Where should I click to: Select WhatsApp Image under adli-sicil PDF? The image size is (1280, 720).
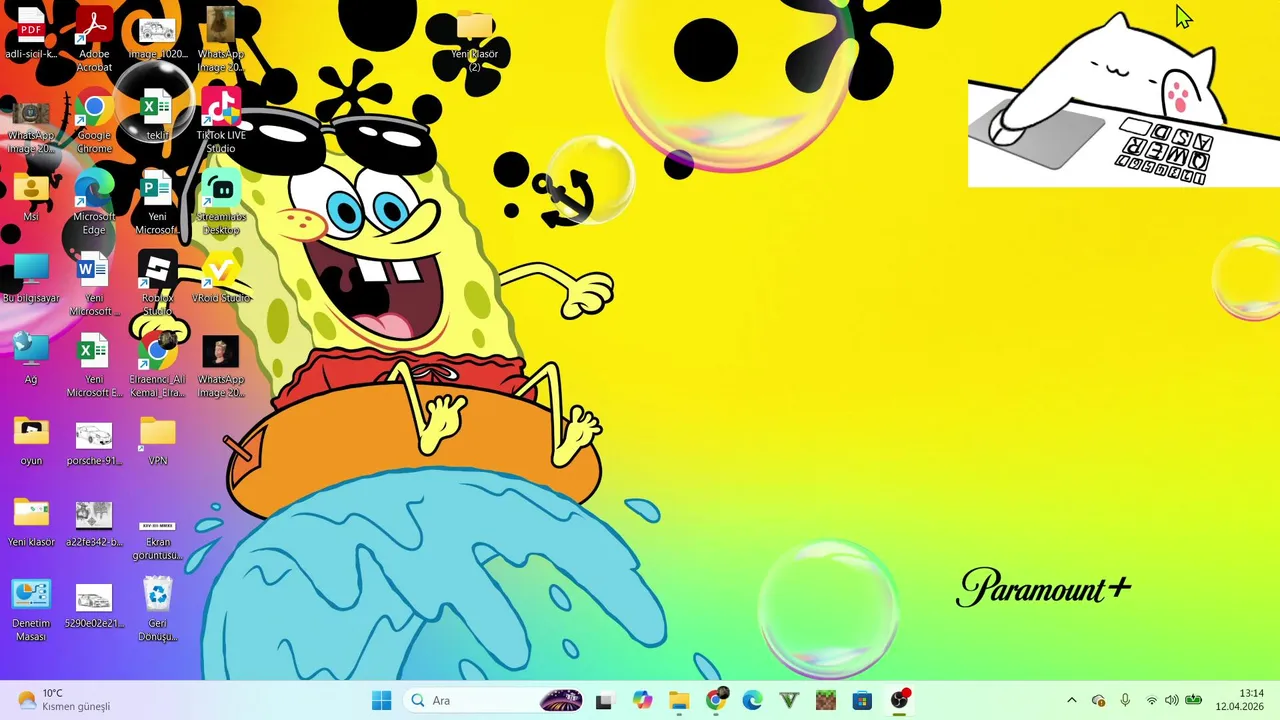[31, 127]
